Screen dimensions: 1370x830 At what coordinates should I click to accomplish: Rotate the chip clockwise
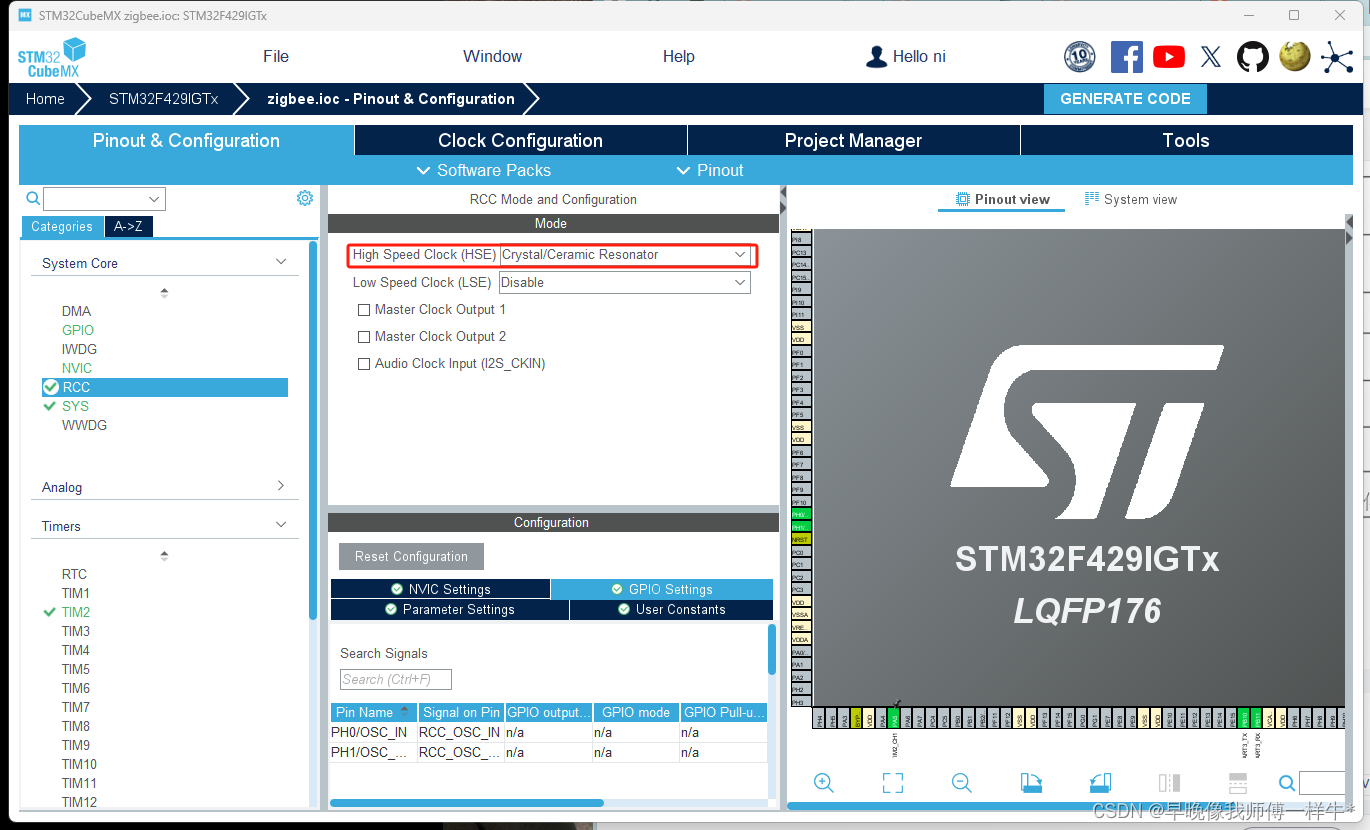click(x=1031, y=783)
